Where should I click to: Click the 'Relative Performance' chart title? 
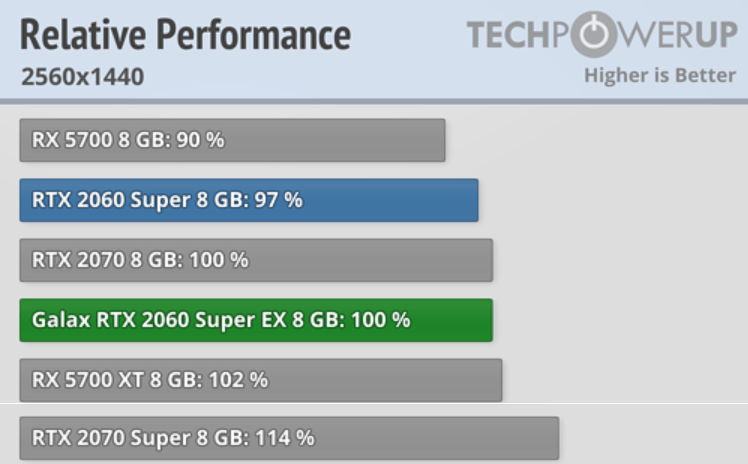point(185,35)
